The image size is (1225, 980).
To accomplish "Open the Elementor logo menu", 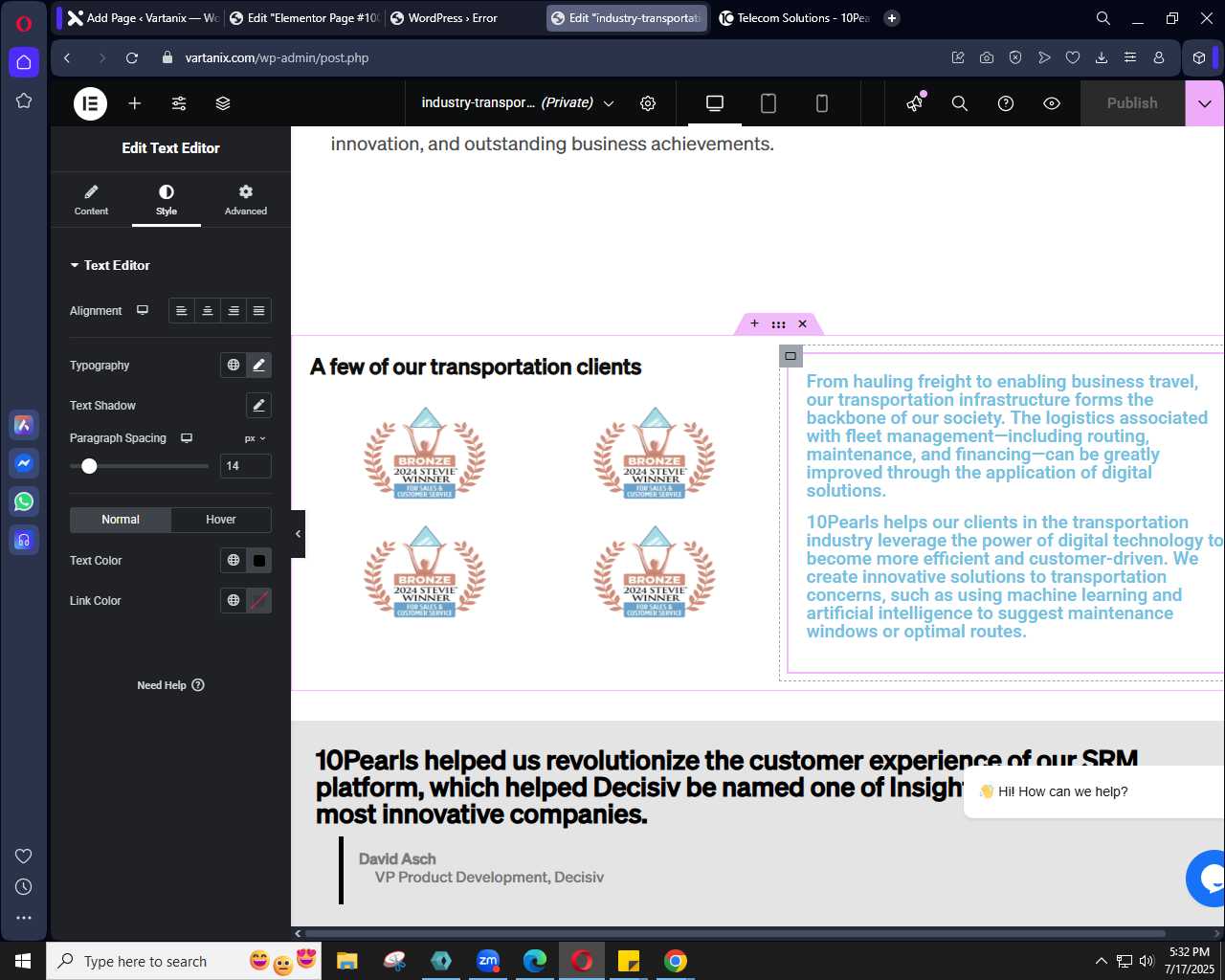I will [x=90, y=103].
